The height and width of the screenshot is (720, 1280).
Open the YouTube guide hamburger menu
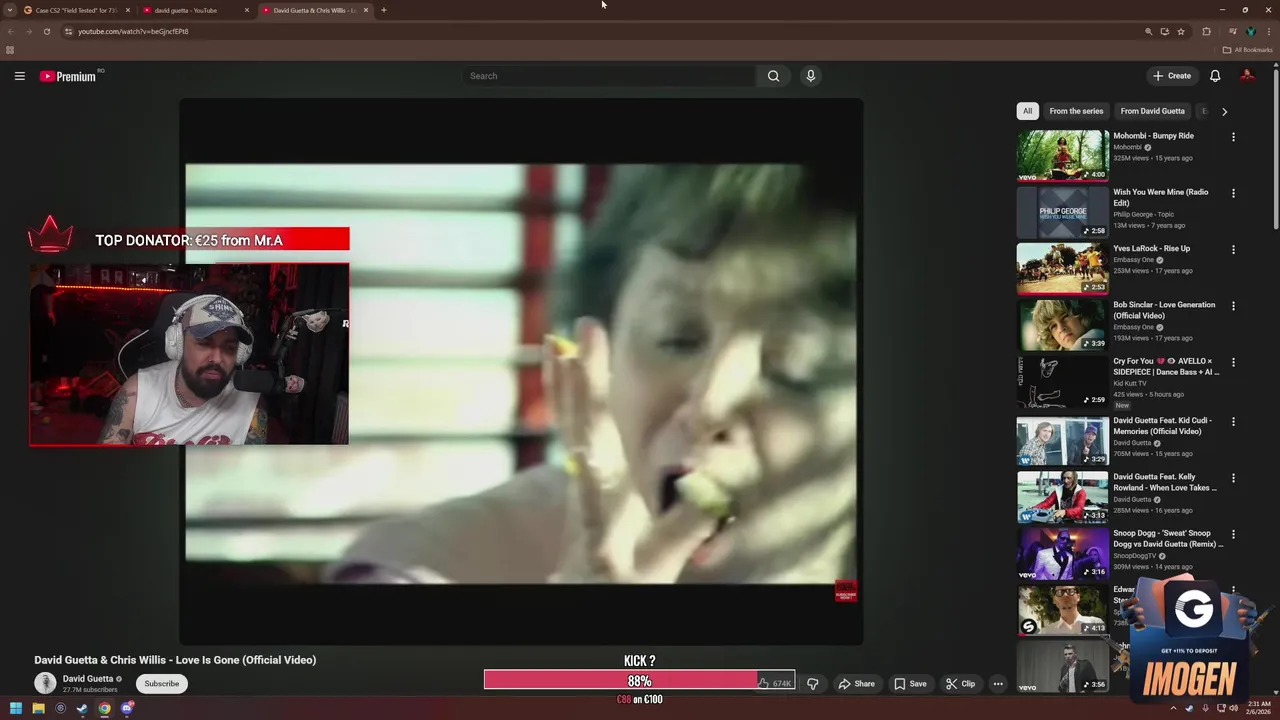tap(19, 76)
